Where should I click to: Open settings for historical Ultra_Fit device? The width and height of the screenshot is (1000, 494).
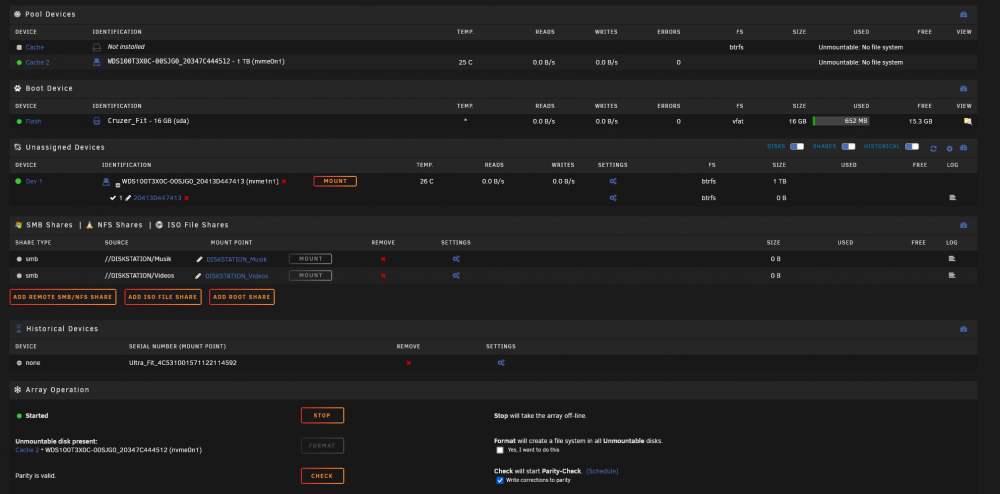coord(501,363)
